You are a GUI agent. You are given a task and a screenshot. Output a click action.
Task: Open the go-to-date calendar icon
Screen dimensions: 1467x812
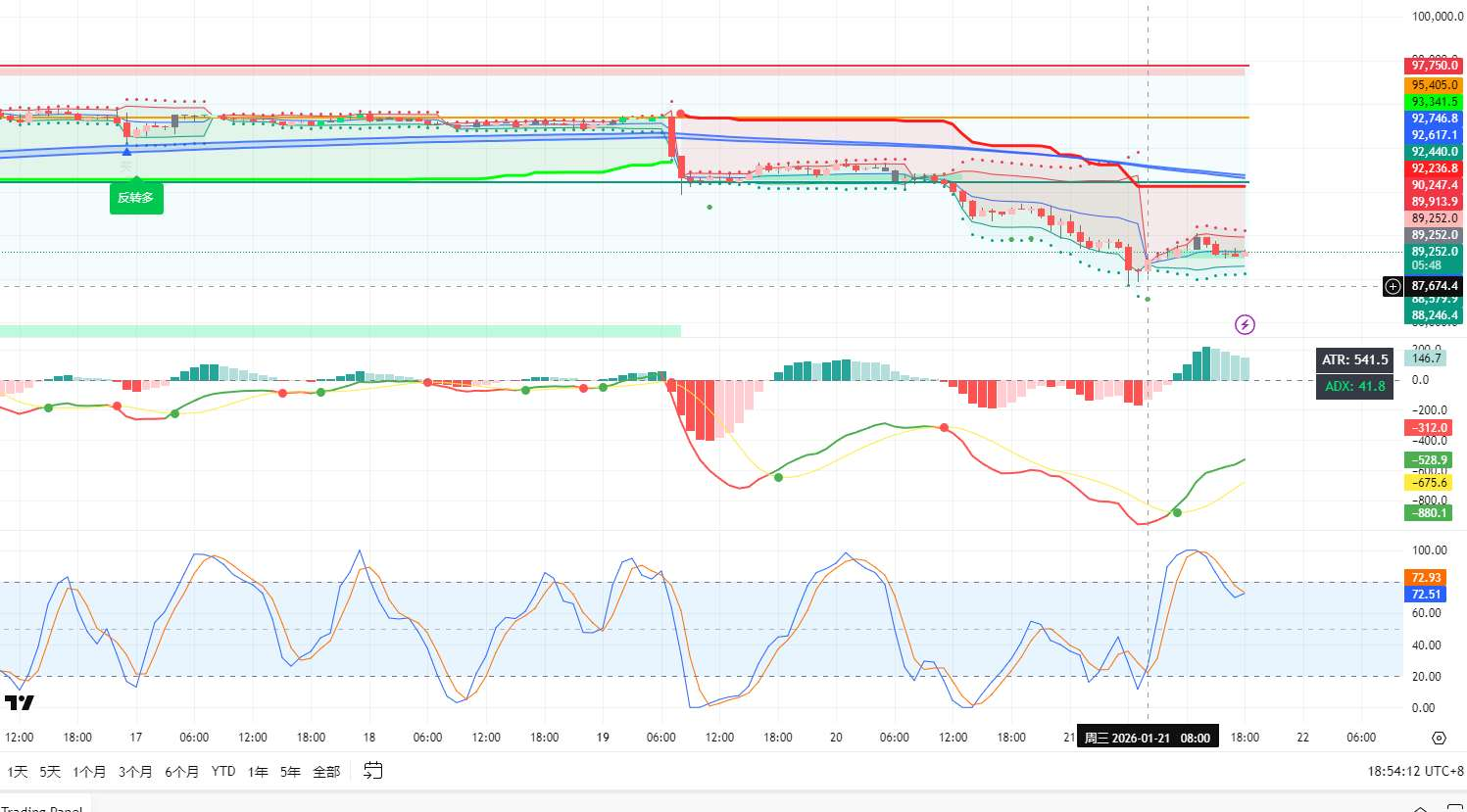click(x=372, y=771)
